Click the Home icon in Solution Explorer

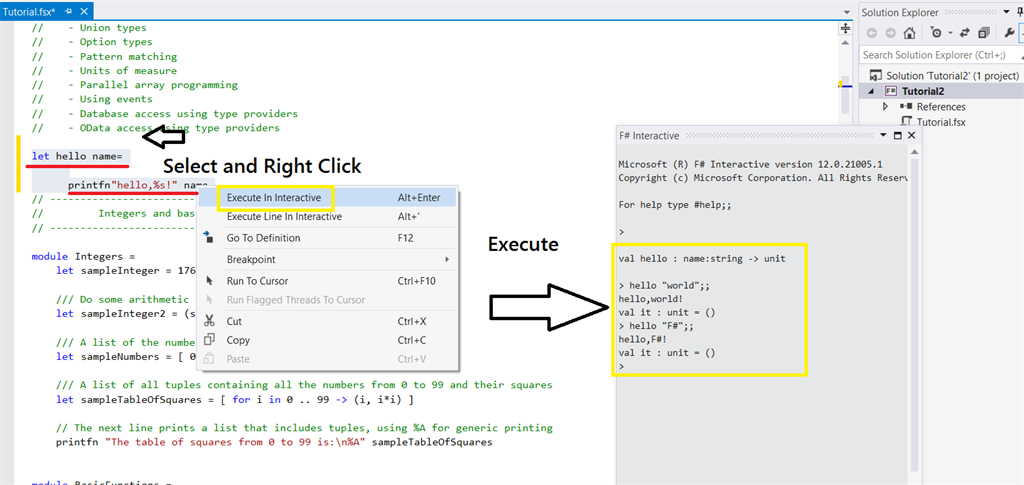pyautogui.click(x=909, y=33)
